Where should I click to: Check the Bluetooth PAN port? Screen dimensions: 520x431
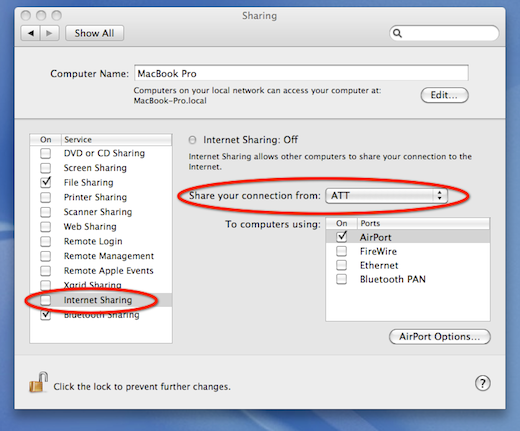click(341, 279)
